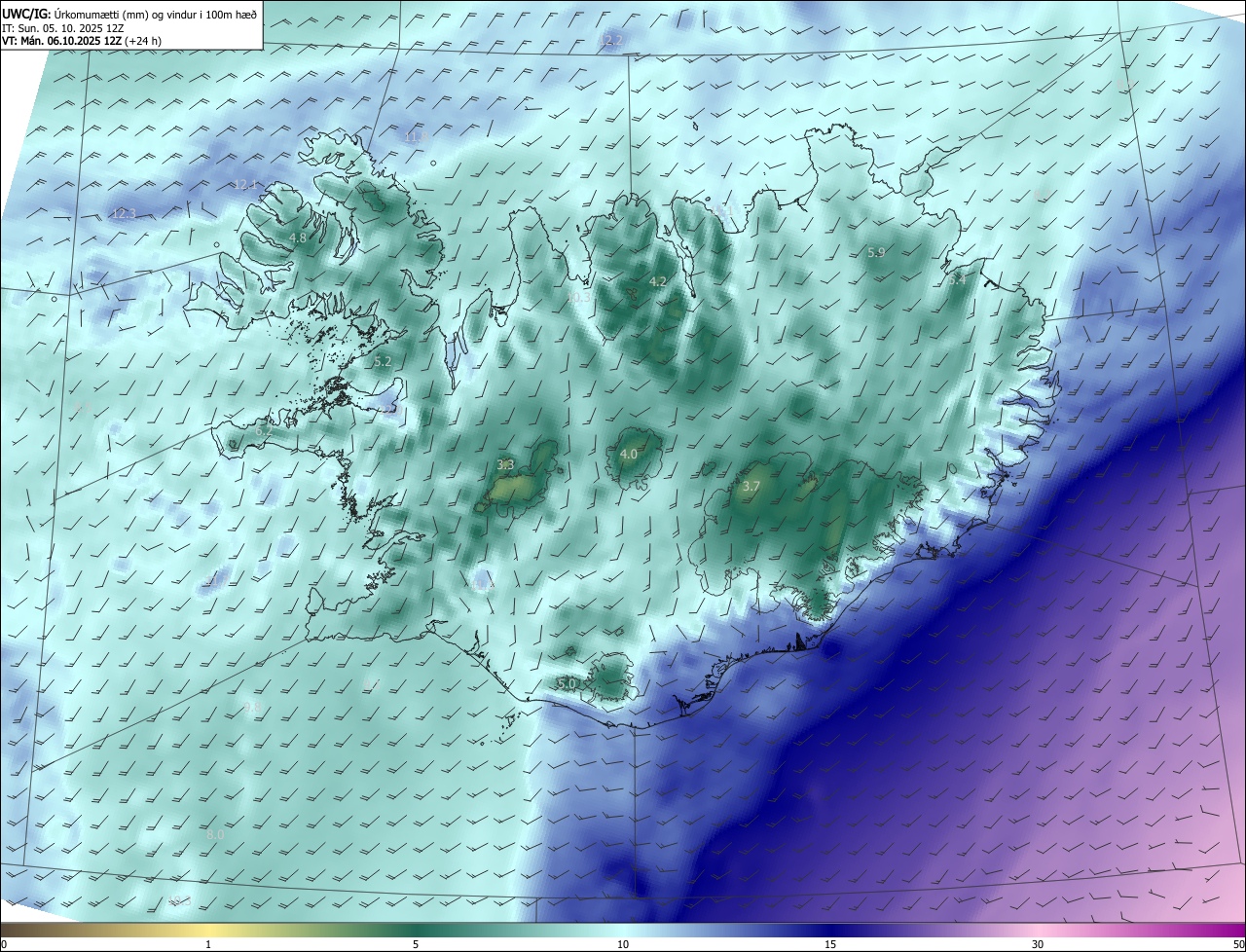Click the "0" tick on the color scale
This screenshot has height=952, width=1246.
point(4,944)
